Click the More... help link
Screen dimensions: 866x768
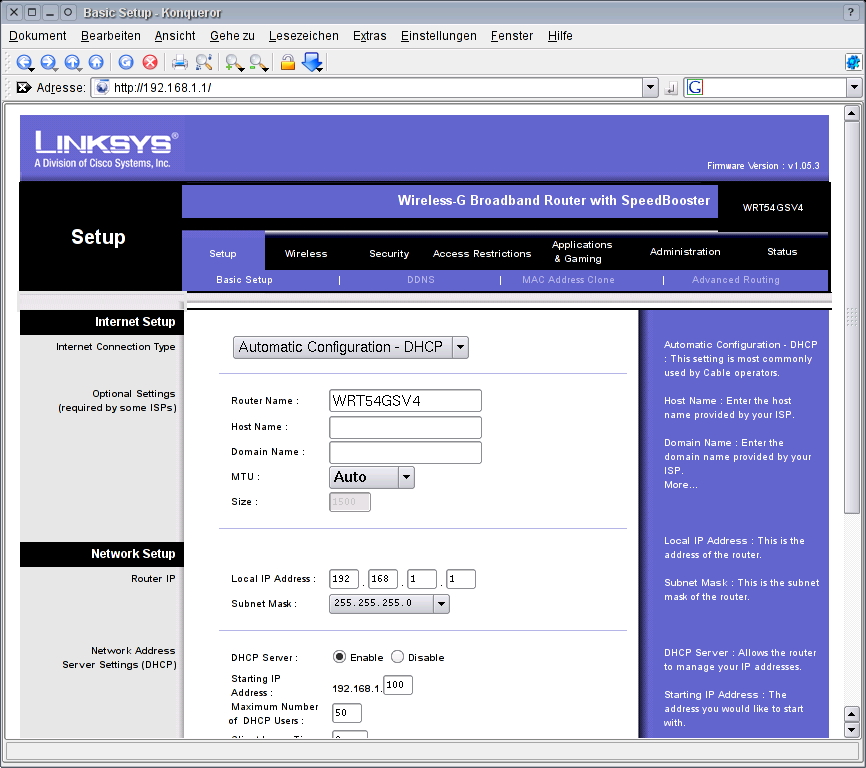[x=680, y=485]
